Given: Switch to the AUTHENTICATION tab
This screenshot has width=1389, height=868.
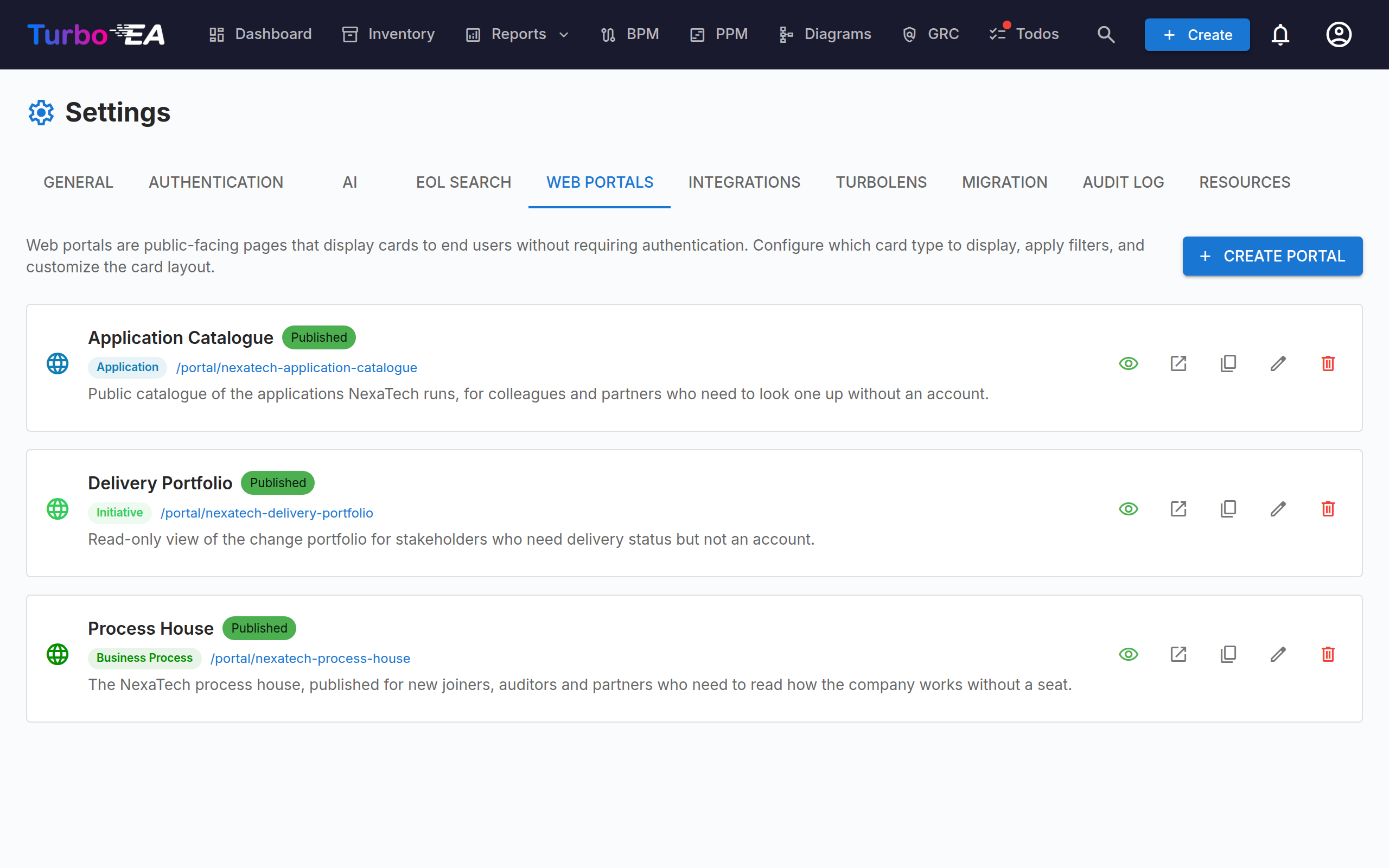Looking at the screenshot, I should point(216,183).
